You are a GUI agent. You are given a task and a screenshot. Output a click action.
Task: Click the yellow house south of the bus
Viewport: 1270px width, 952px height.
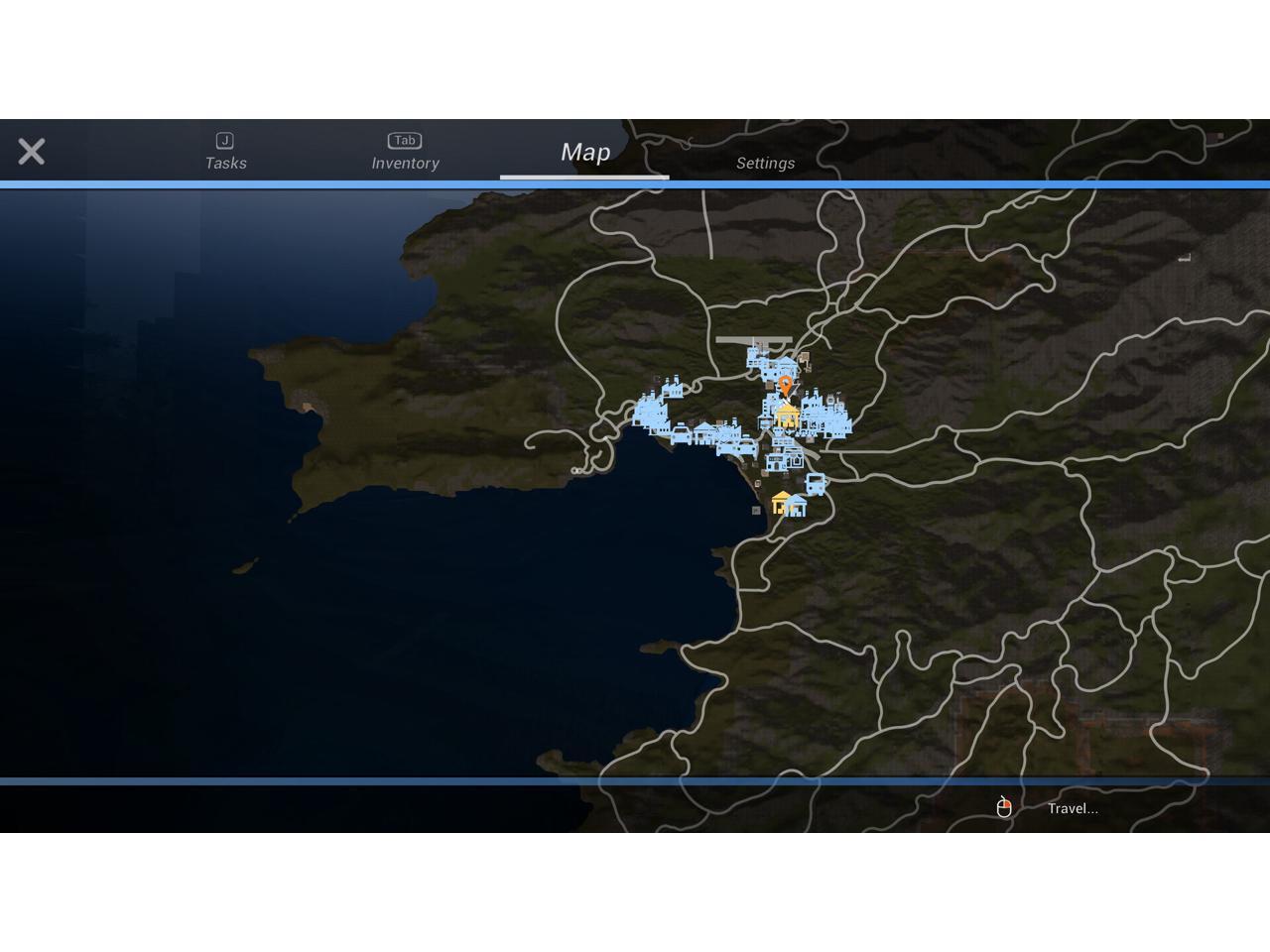click(782, 503)
